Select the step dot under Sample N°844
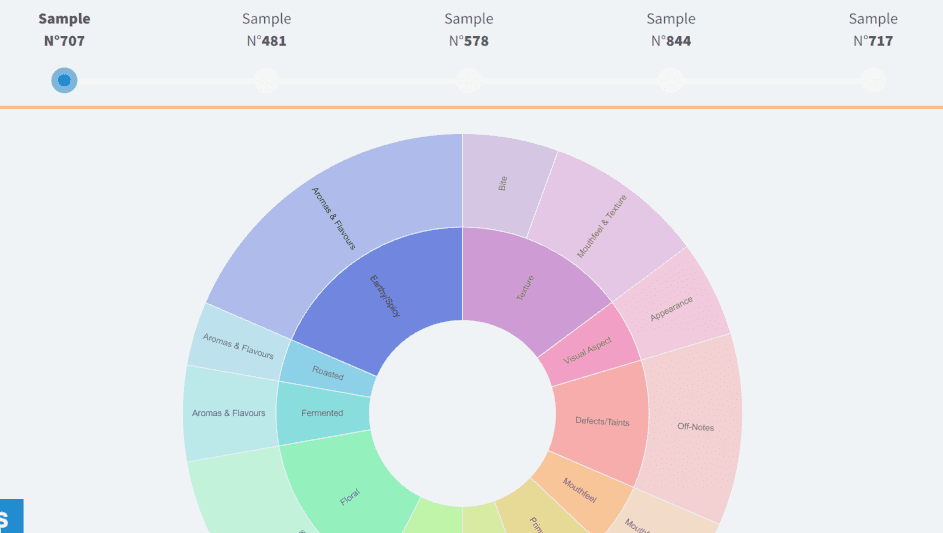943x533 pixels. click(x=670, y=80)
